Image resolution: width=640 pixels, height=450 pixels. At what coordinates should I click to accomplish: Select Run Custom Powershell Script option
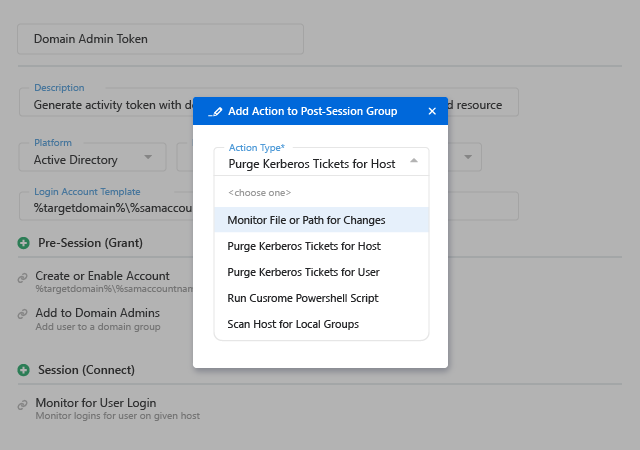(x=303, y=298)
